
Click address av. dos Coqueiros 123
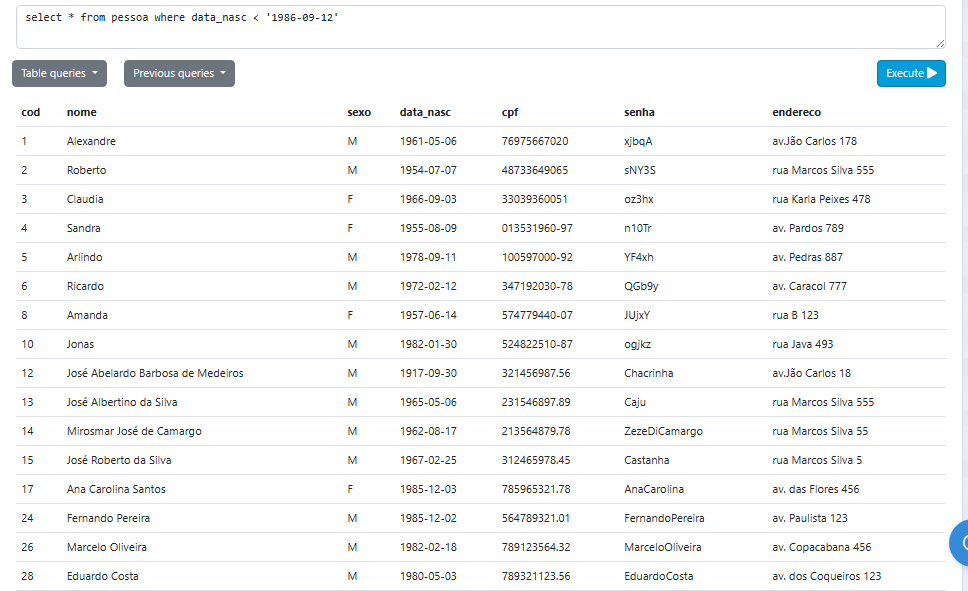tap(827, 577)
